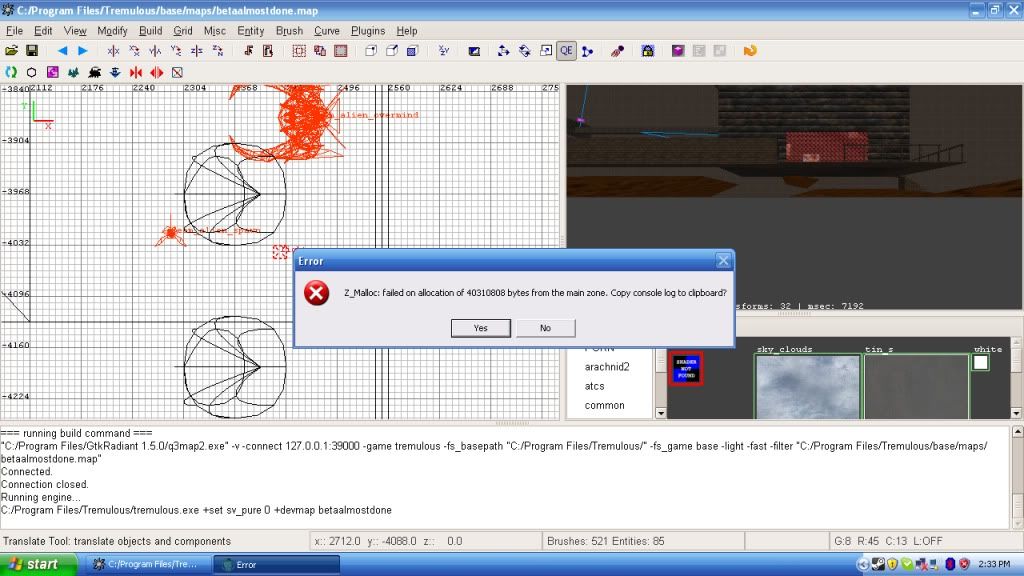Toggle the QE resize tool button
The height and width of the screenshot is (576, 1024).
click(566, 51)
